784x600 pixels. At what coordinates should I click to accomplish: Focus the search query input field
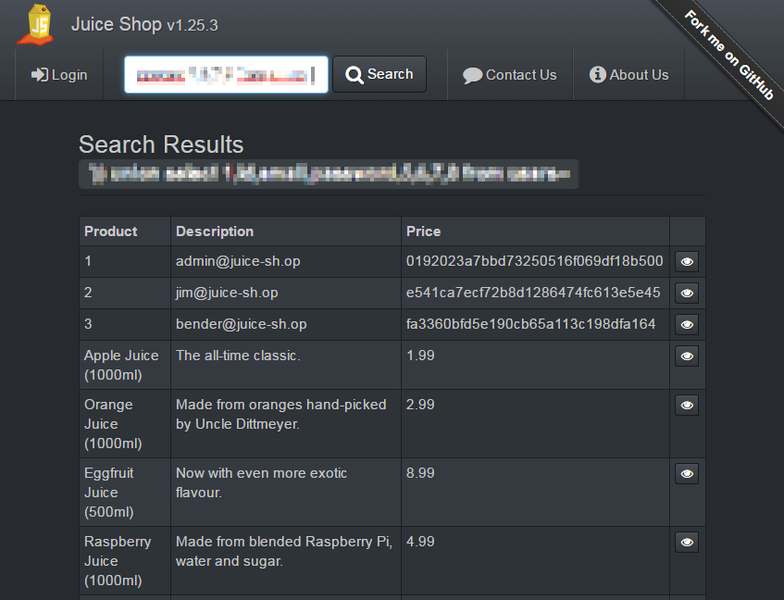pyautogui.click(x=226, y=75)
